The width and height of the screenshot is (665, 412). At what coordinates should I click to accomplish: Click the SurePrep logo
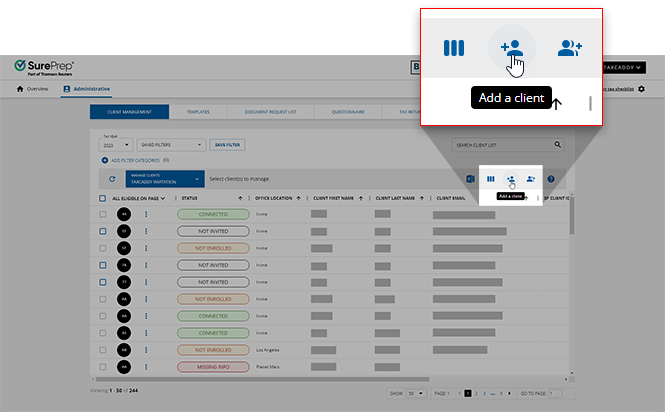click(44, 67)
